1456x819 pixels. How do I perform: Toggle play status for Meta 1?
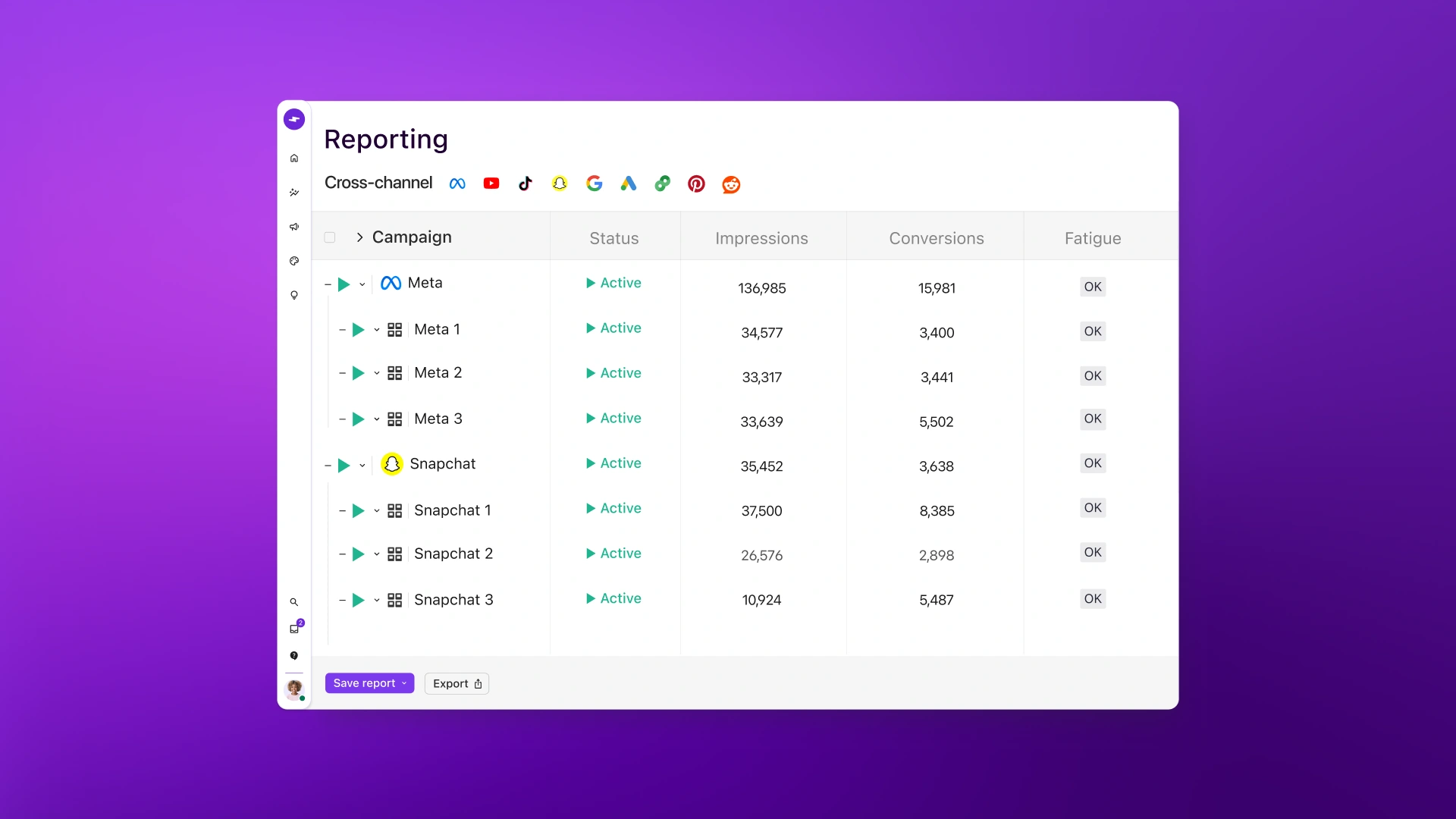(x=359, y=330)
